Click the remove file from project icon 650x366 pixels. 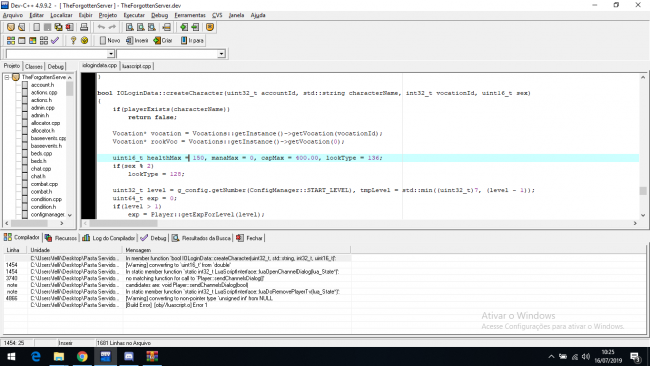(195, 27)
